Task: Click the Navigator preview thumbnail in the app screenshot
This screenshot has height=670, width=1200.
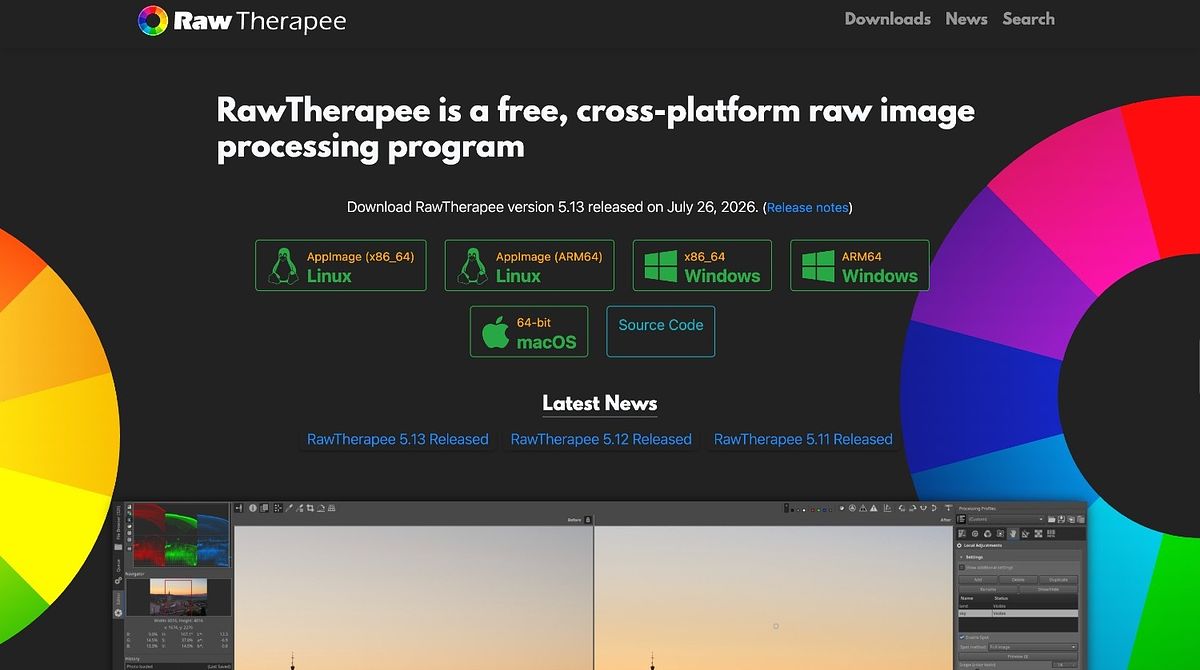Action: (x=178, y=597)
